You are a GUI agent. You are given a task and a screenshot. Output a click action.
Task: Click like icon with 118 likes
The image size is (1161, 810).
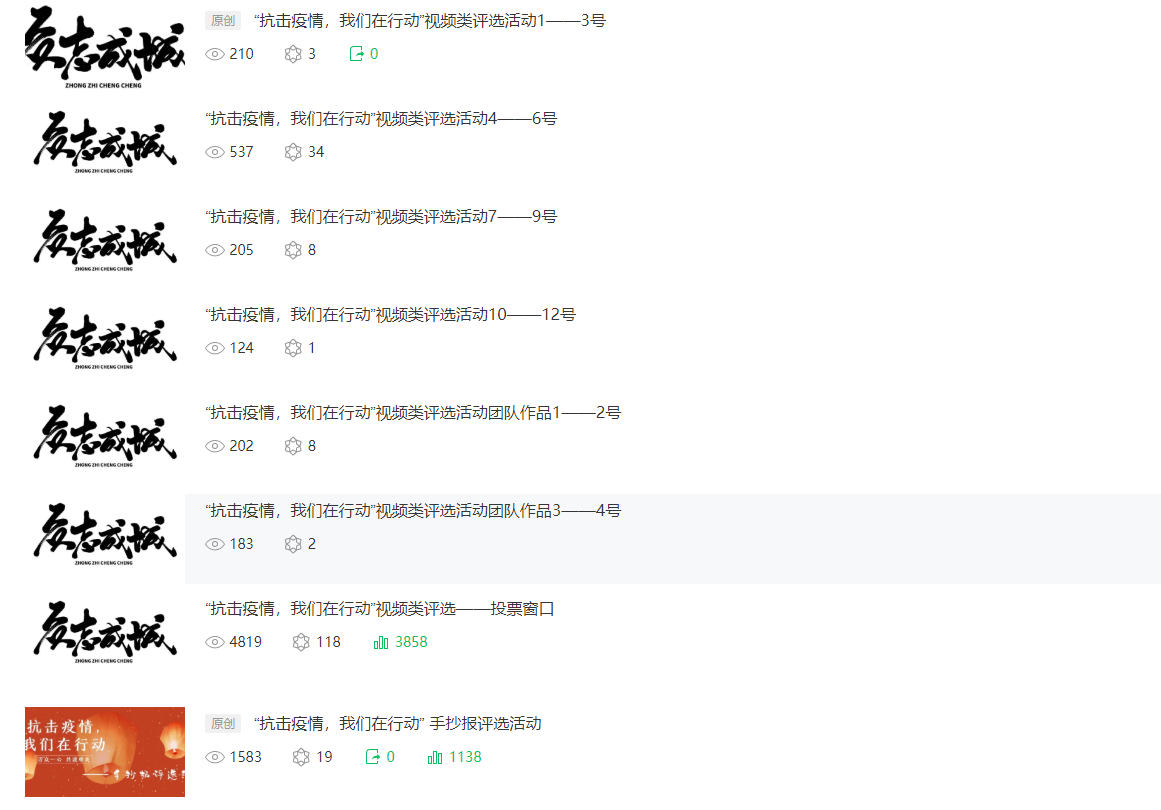tap(301, 642)
